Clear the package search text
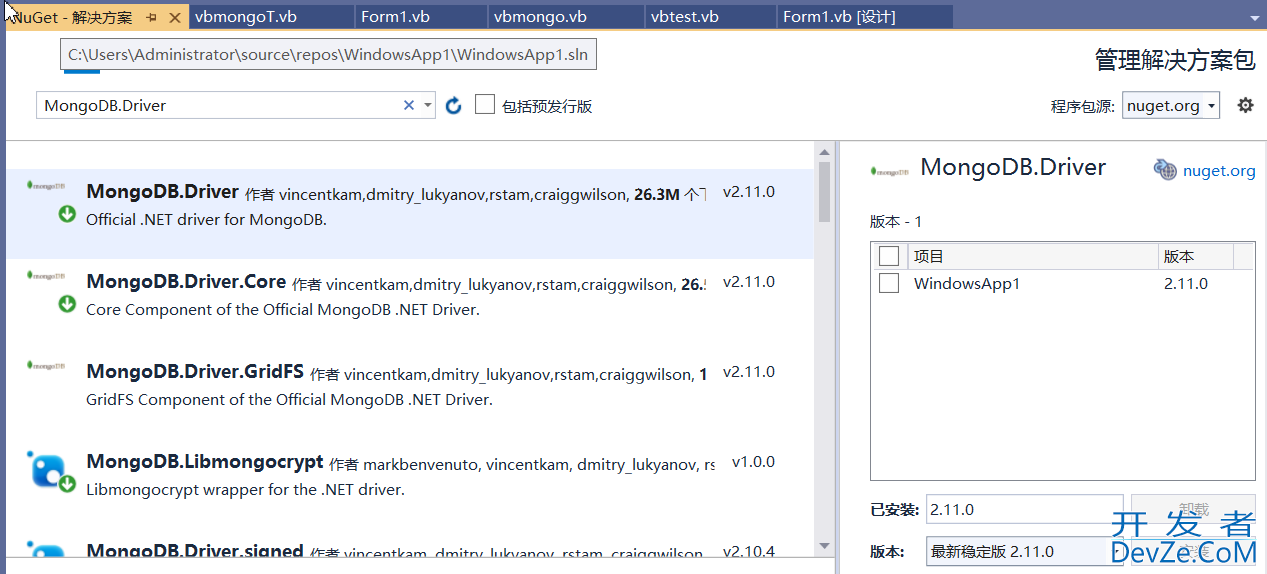 [409, 105]
